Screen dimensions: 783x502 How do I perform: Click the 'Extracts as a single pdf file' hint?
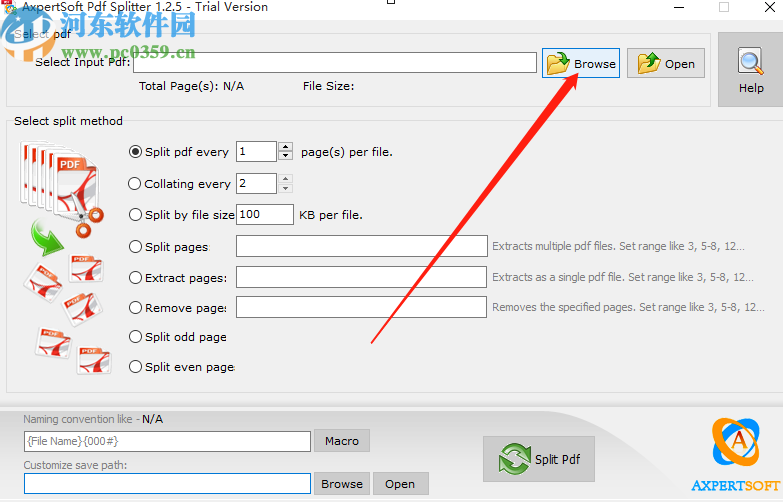coord(623,277)
